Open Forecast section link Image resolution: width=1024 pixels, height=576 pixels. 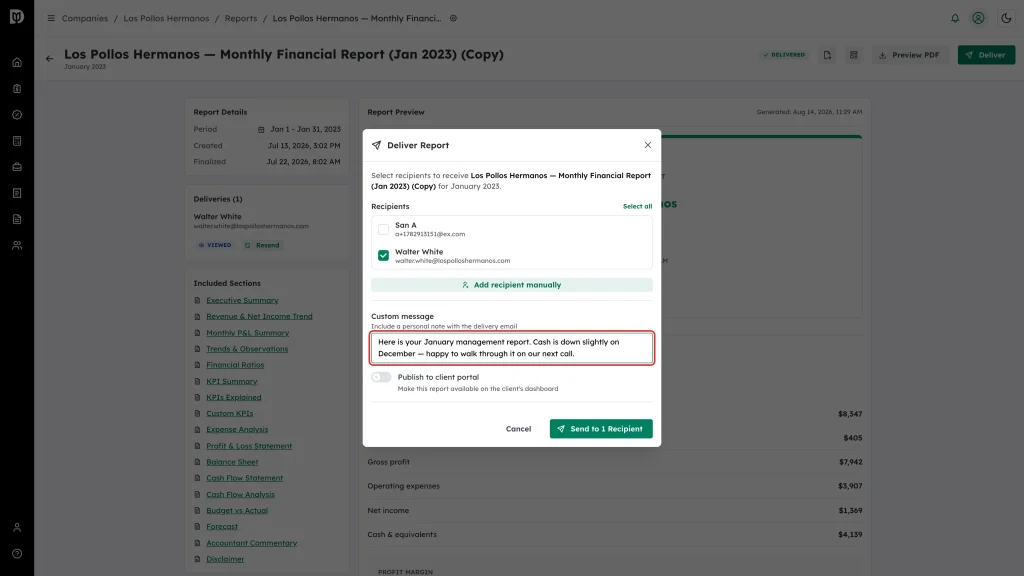coord(222,526)
